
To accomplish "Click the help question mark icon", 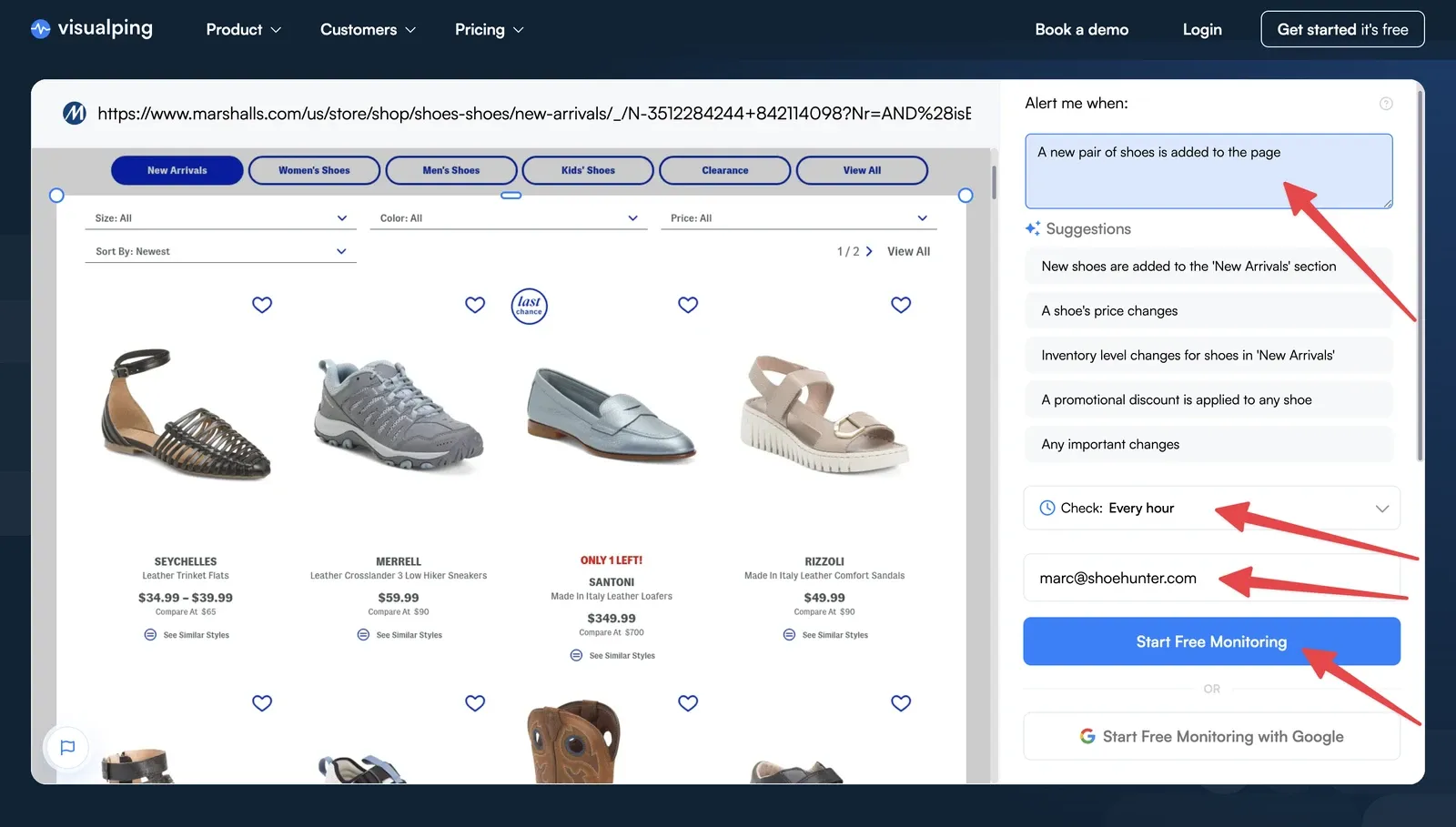I will click(1386, 104).
